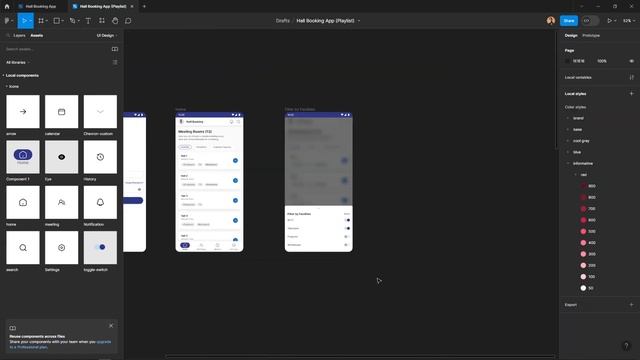The image size is (640, 360).
Task: Select the Chevron custom component
Action: pyautogui.click(x=100, y=111)
